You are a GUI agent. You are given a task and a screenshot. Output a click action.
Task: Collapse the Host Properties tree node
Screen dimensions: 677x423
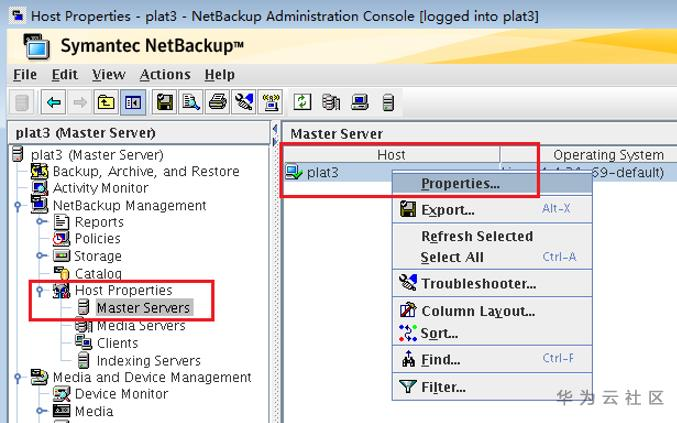(40, 291)
